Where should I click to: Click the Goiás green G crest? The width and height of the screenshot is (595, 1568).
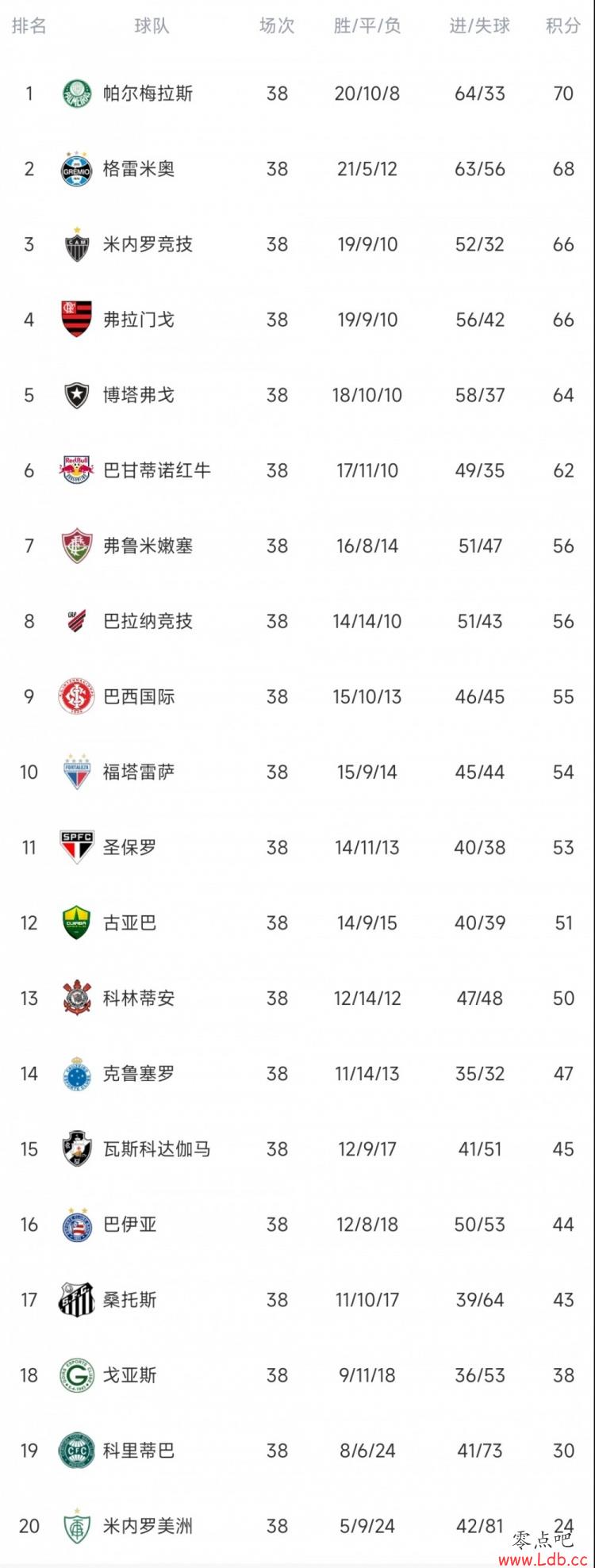pos(77,1374)
